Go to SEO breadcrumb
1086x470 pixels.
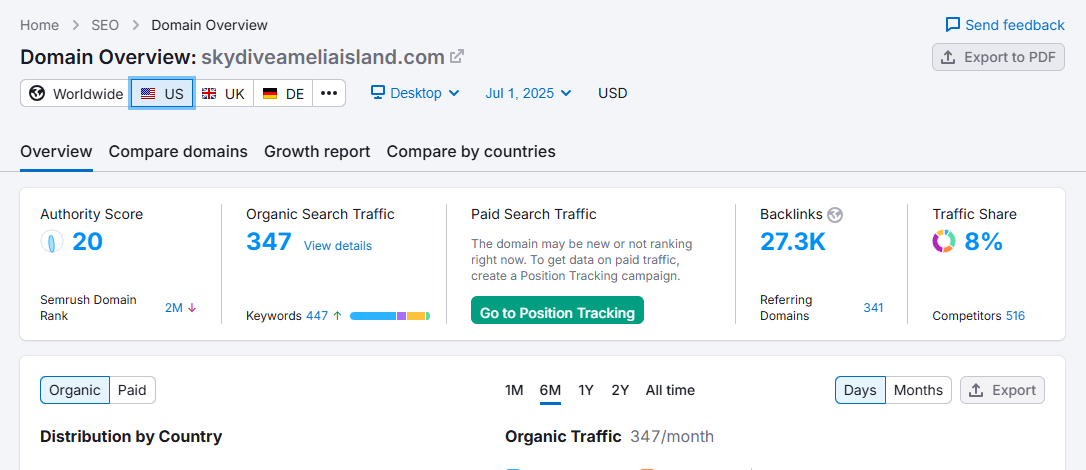pyautogui.click(x=105, y=26)
